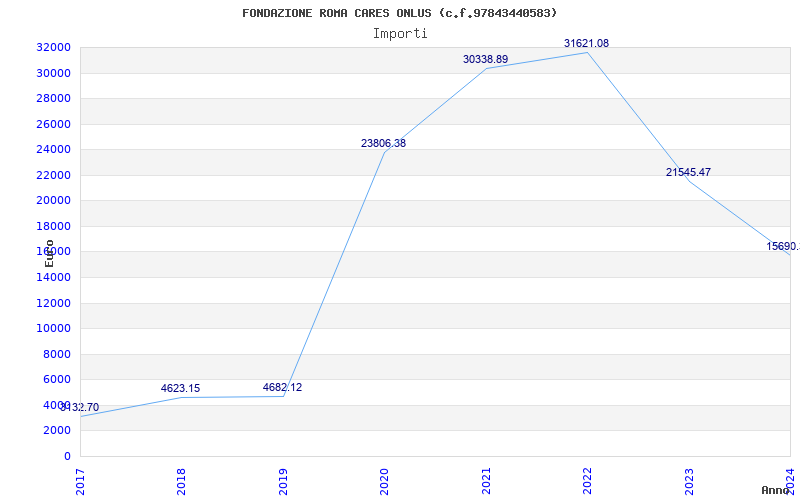Viewport: 800px width, 500px height.
Task: Click the chart title FONDAZIONE ROMA CARES ONLUS
Action: 399,13
